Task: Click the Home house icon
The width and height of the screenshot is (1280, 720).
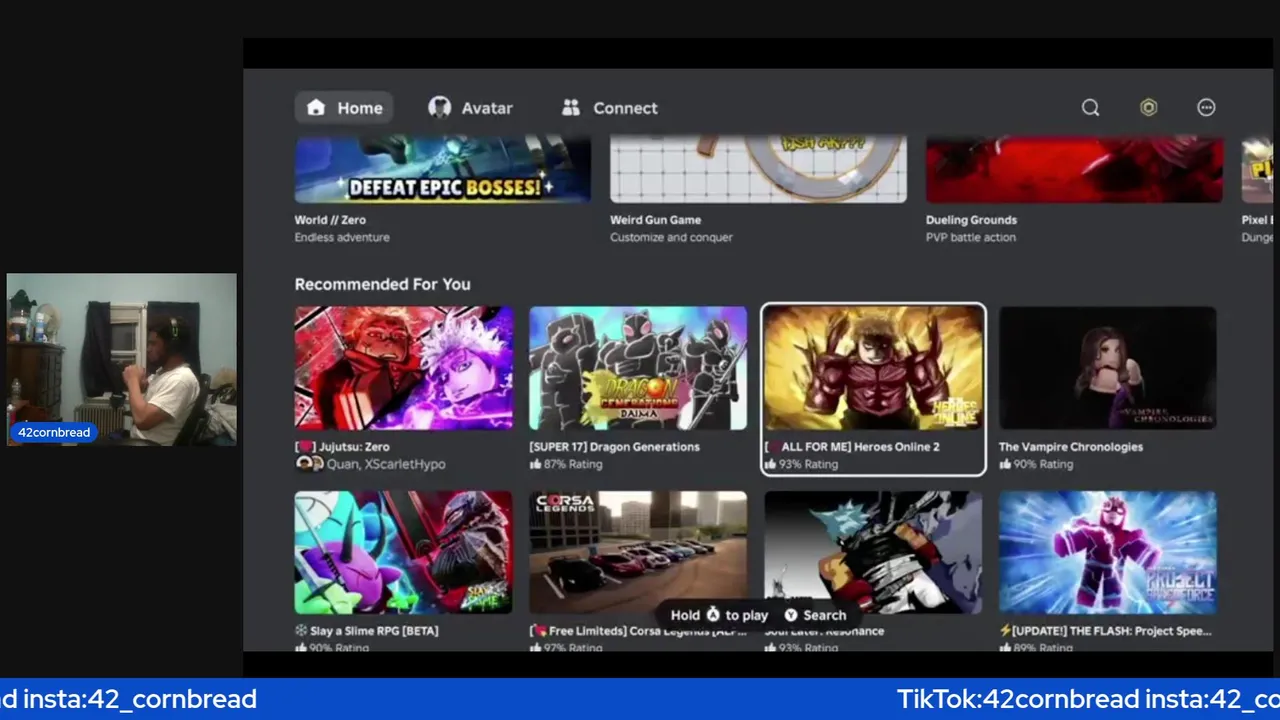Action: pyautogui.click(x=316, y=108)
